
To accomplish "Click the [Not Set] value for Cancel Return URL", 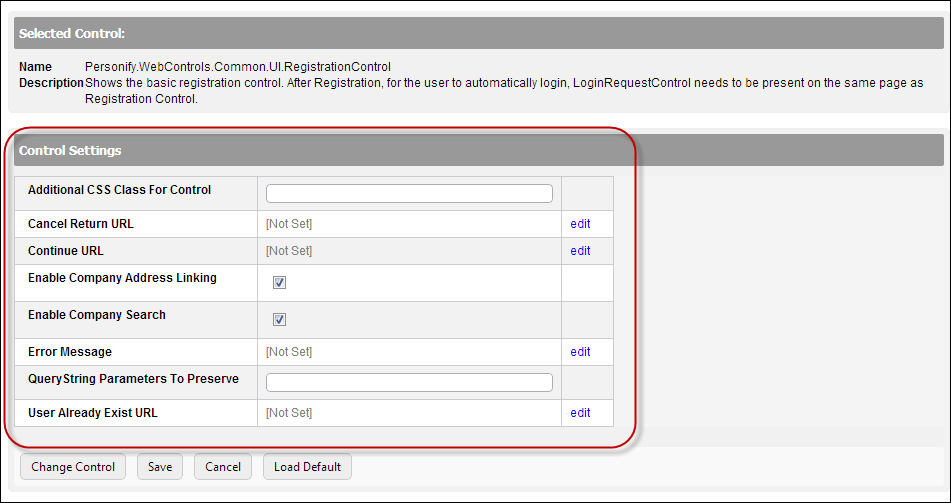I will pos(289,224).
